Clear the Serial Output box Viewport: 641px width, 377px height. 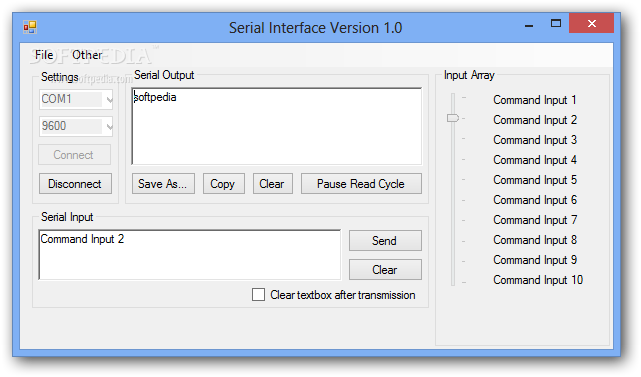pyautogui.click(x=273, y=184)
